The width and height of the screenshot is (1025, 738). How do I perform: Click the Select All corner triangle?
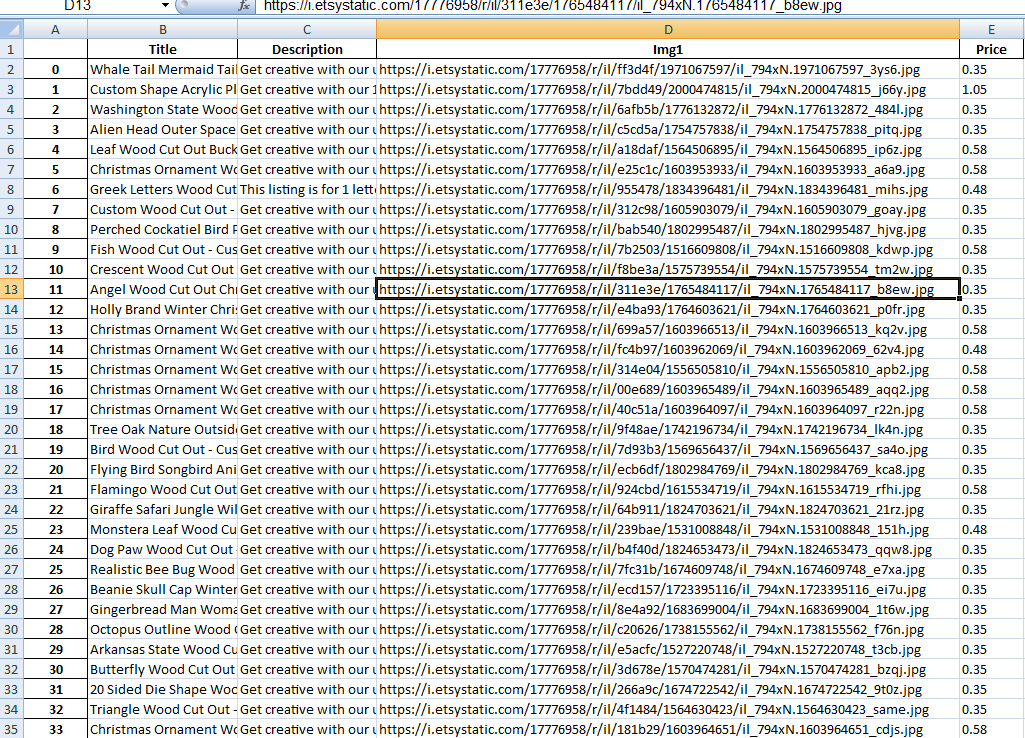point(12,29)
